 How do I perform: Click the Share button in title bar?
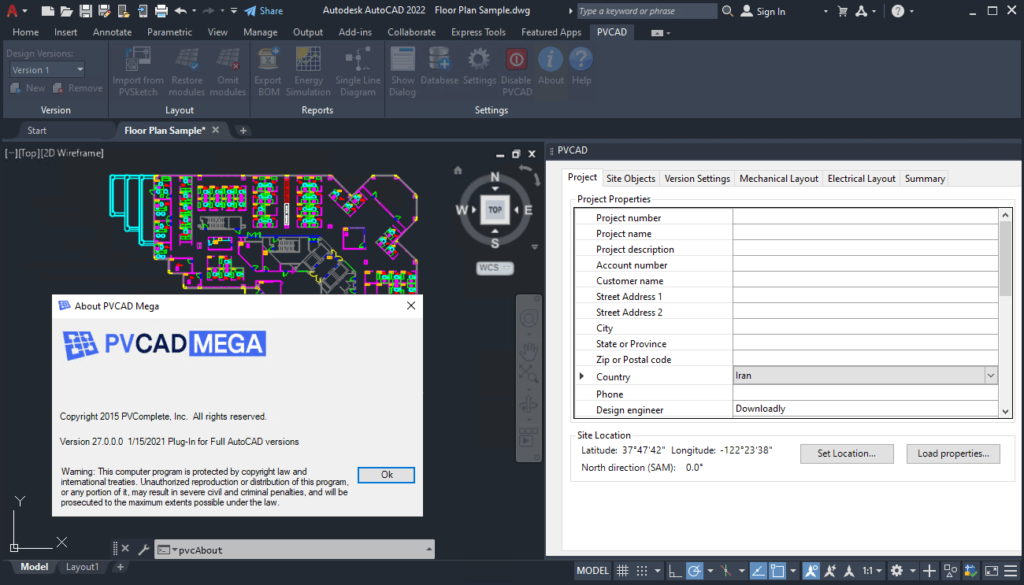pyautogui.click(x=264, y=11)
